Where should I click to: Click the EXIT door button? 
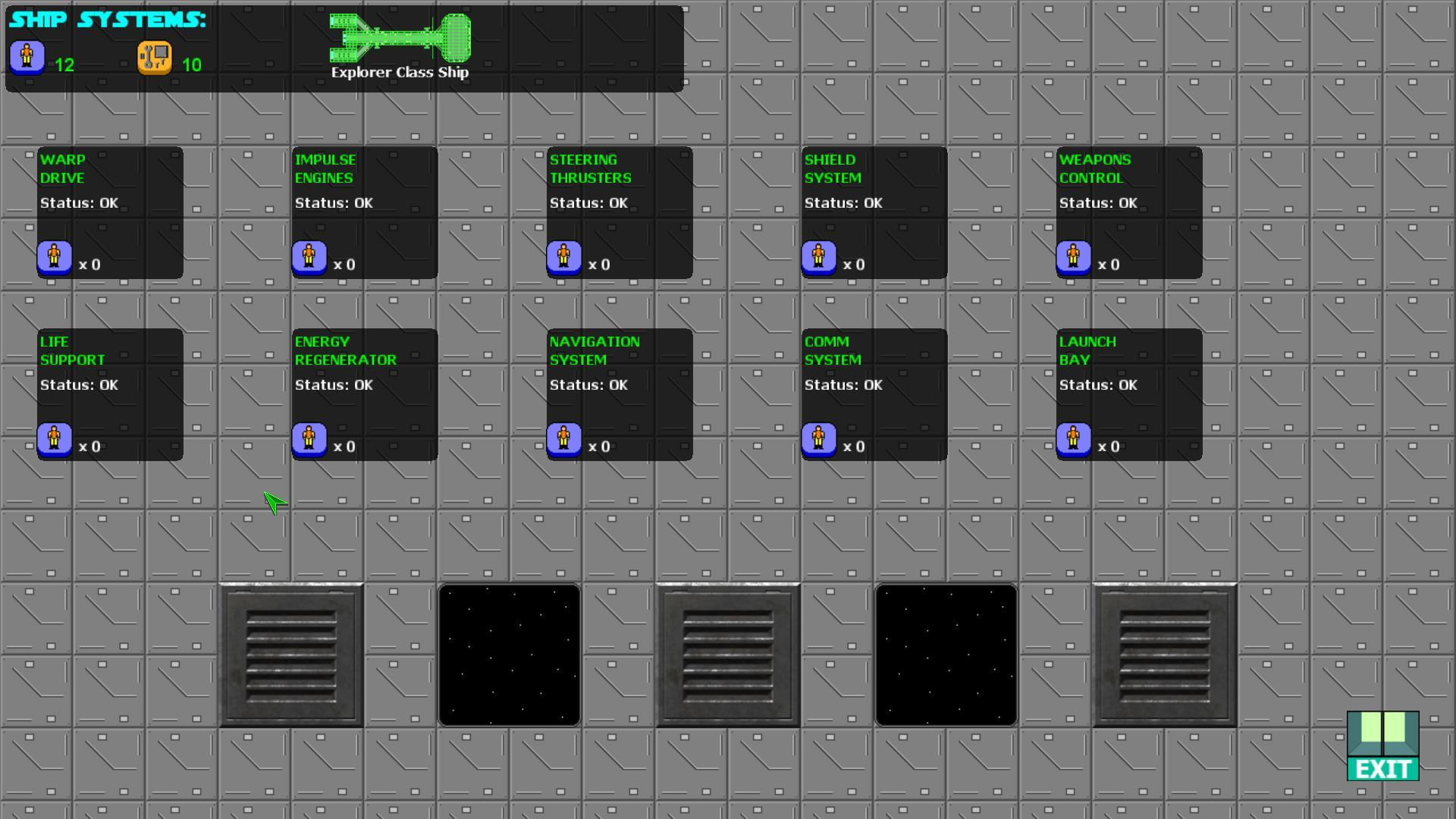tap(1383, 746)
